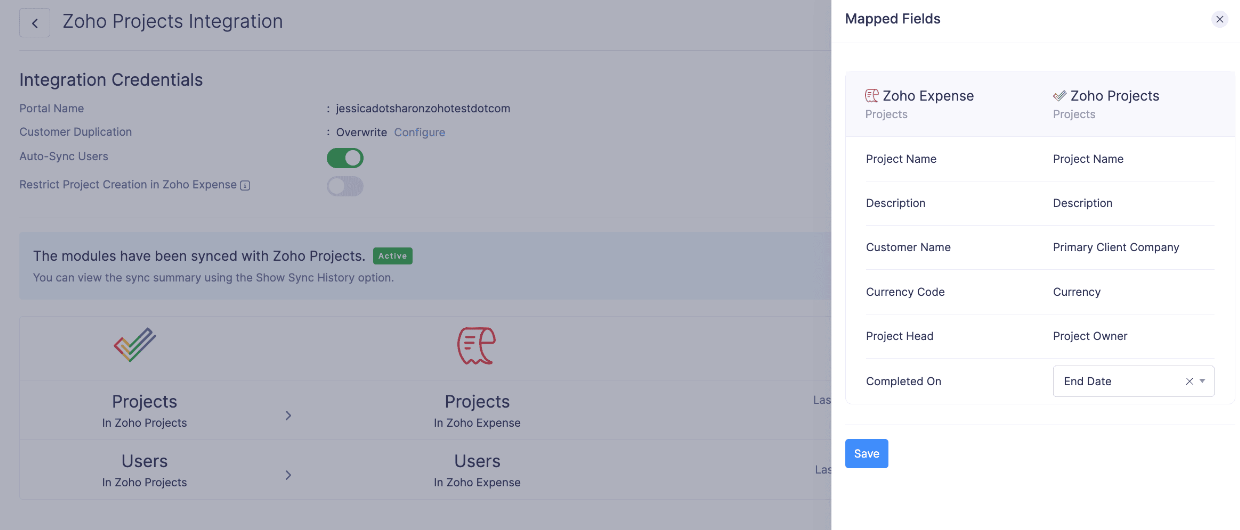Click info icon beside Restrict Project Creation
Image resolution: width=1240 pixels, height=530 pixels.
tap(245, 185)
